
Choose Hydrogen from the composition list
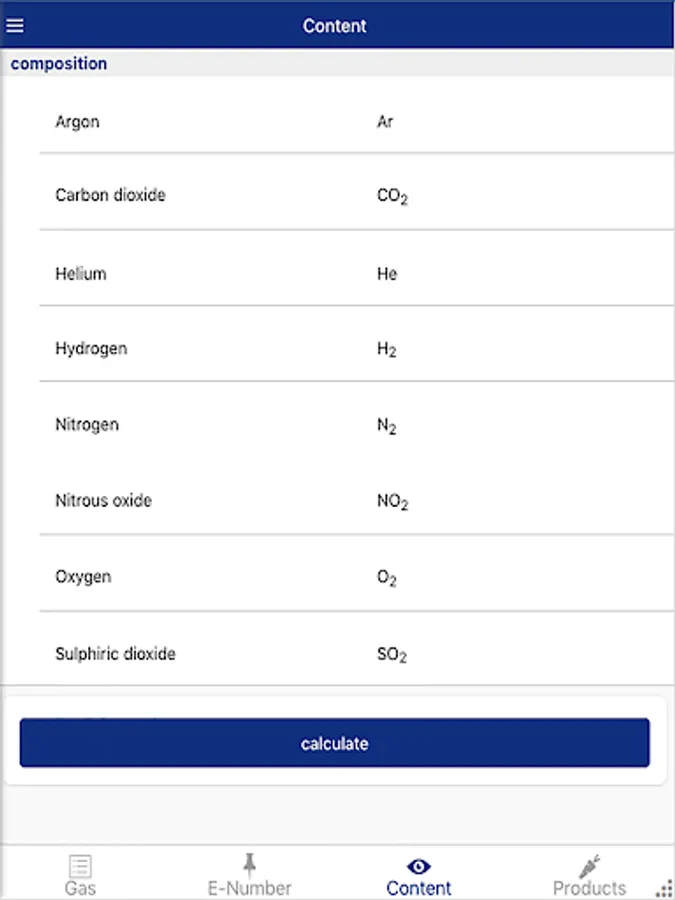point(338,349)
